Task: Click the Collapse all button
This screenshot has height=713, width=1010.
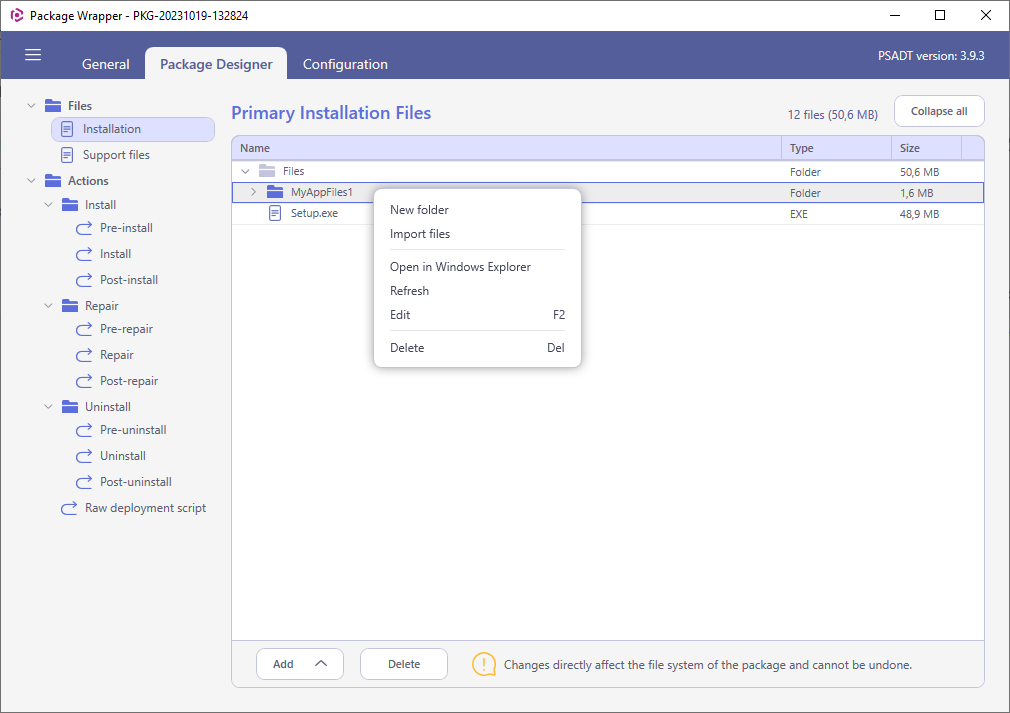Action: click(x=939, y=111)
